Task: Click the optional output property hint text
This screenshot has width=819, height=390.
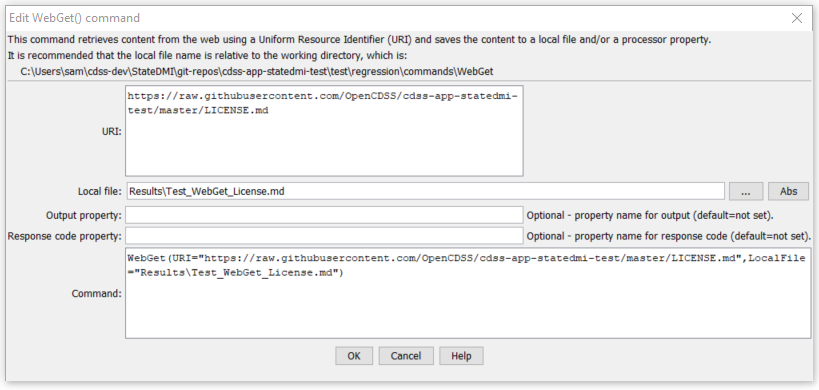Action: pos(650,215)
